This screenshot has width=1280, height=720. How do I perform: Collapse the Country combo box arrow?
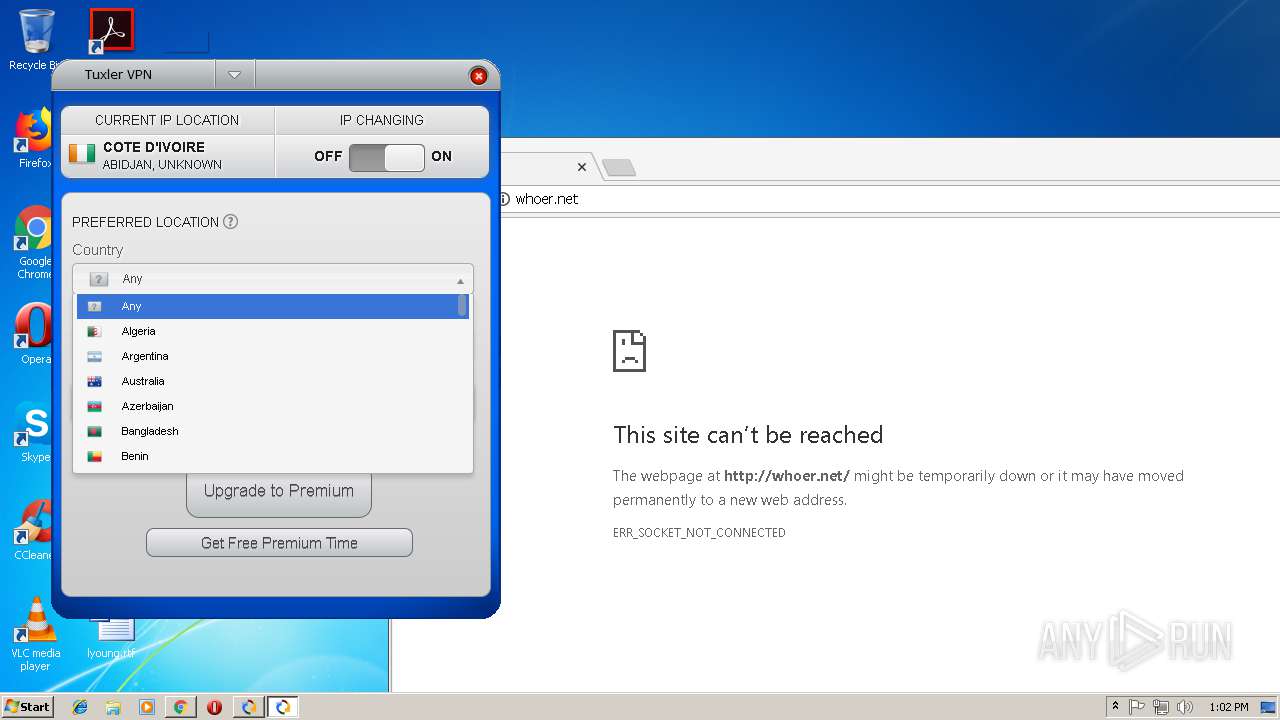(x=460, y=280)
